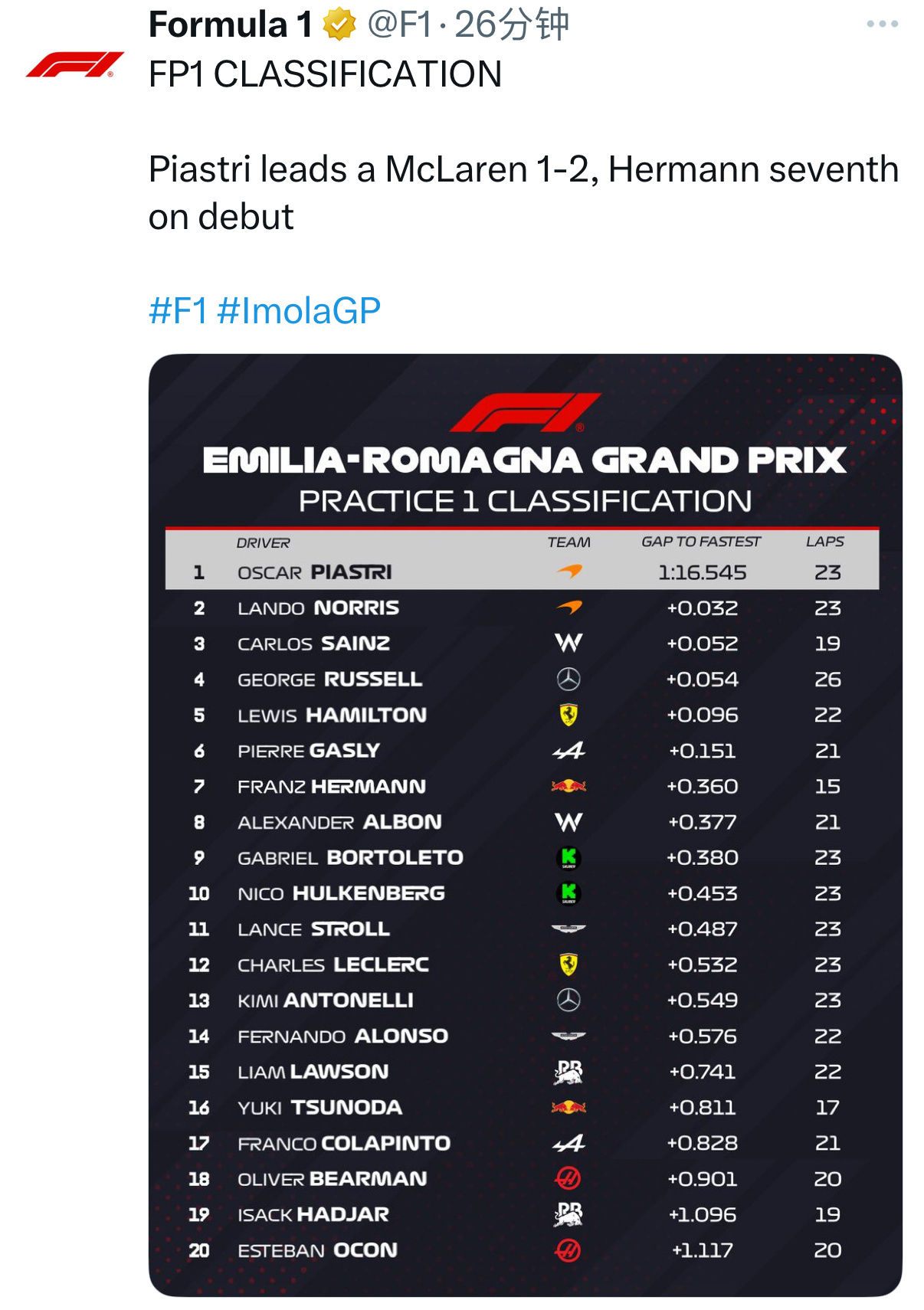
Task: Click Aston Martin logo beside Lance Stroll
Action: pyautogui.click(x=568, y=929)
